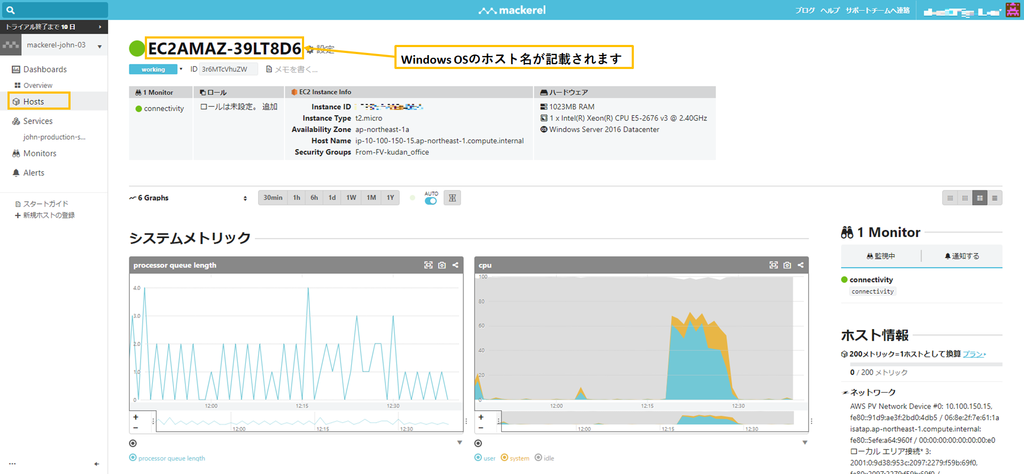Fullscreen the cpu graph
The height and width of the screenshot is (474, 1024).
click(x=774, y=265)
